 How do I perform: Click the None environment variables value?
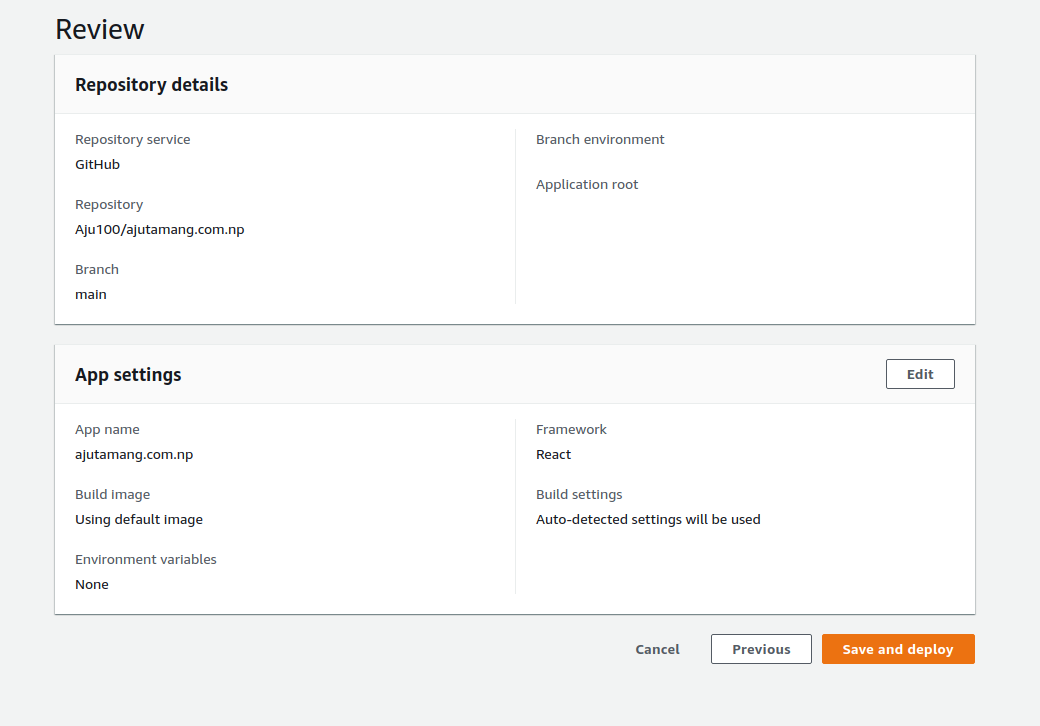(x=92, y=584)
